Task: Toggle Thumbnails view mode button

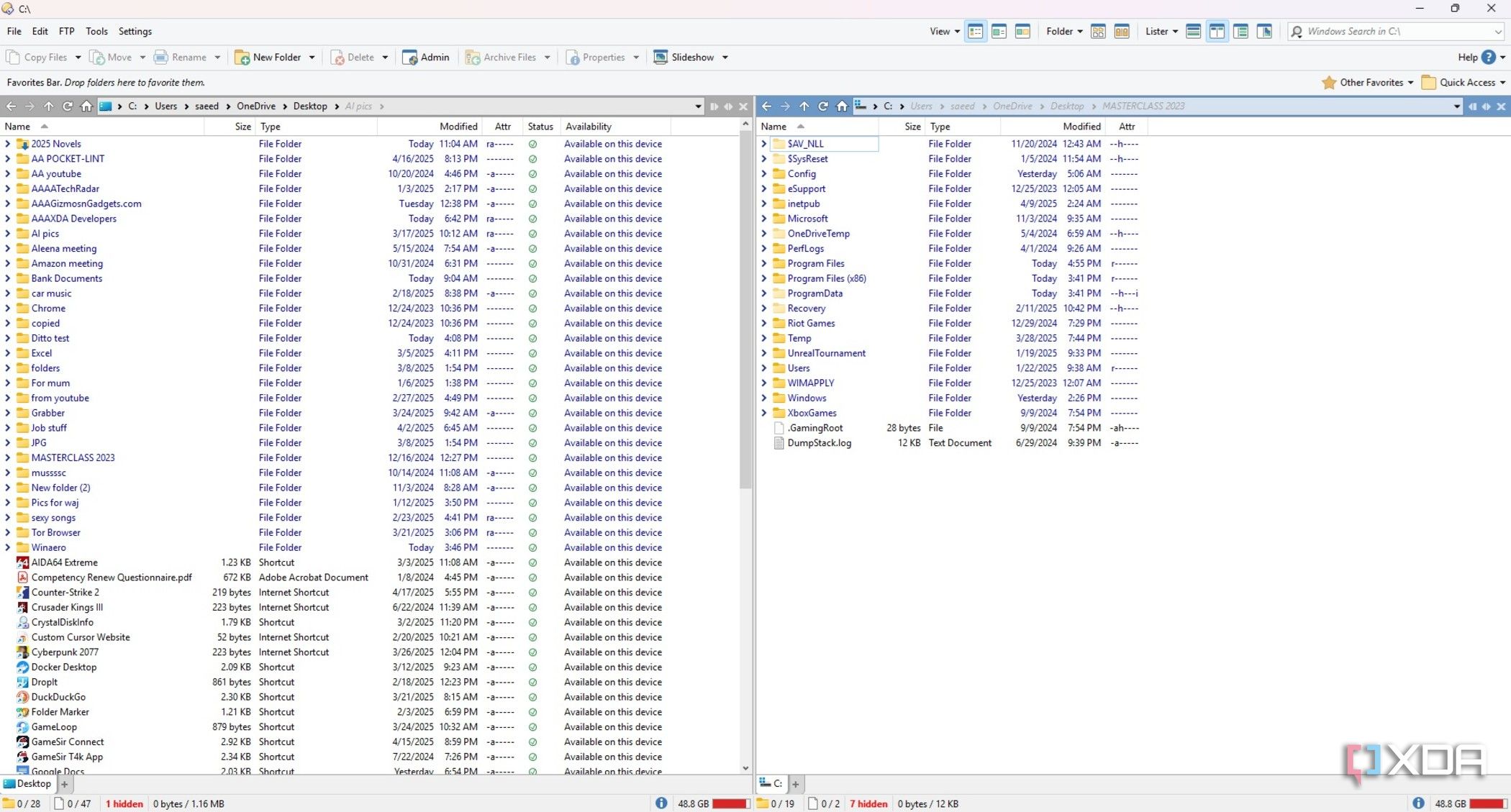Action: click(x=1022, y=32)
